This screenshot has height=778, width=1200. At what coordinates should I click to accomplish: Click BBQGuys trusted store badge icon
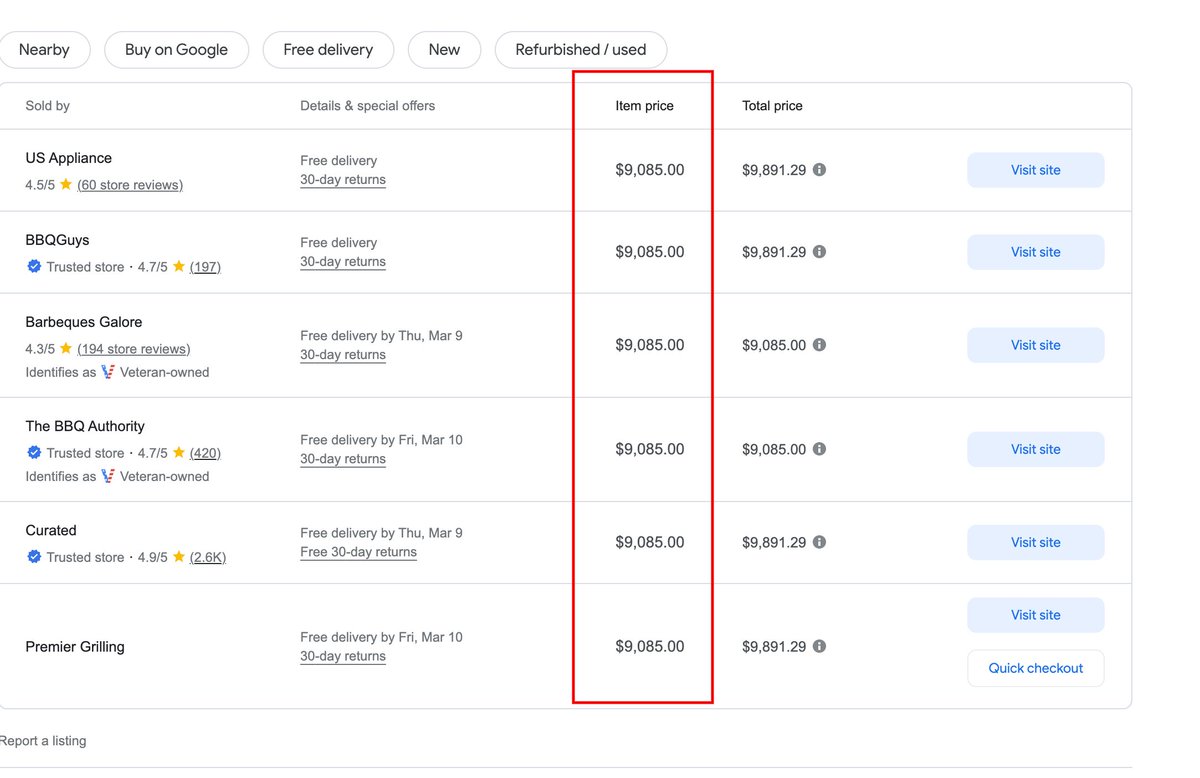click(x=34, y=267)
